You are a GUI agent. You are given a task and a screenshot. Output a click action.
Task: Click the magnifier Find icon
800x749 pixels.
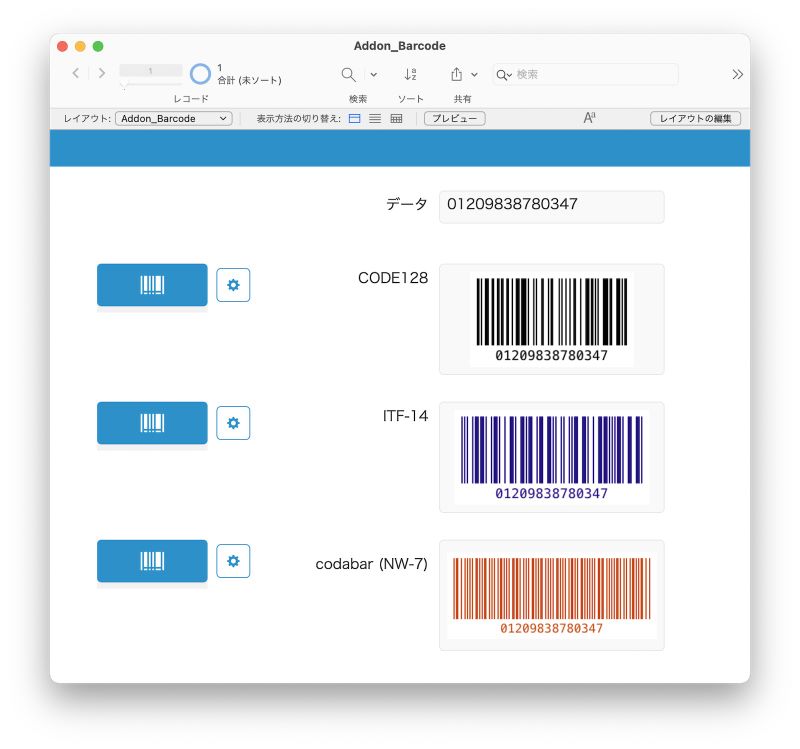click(348, 74)
